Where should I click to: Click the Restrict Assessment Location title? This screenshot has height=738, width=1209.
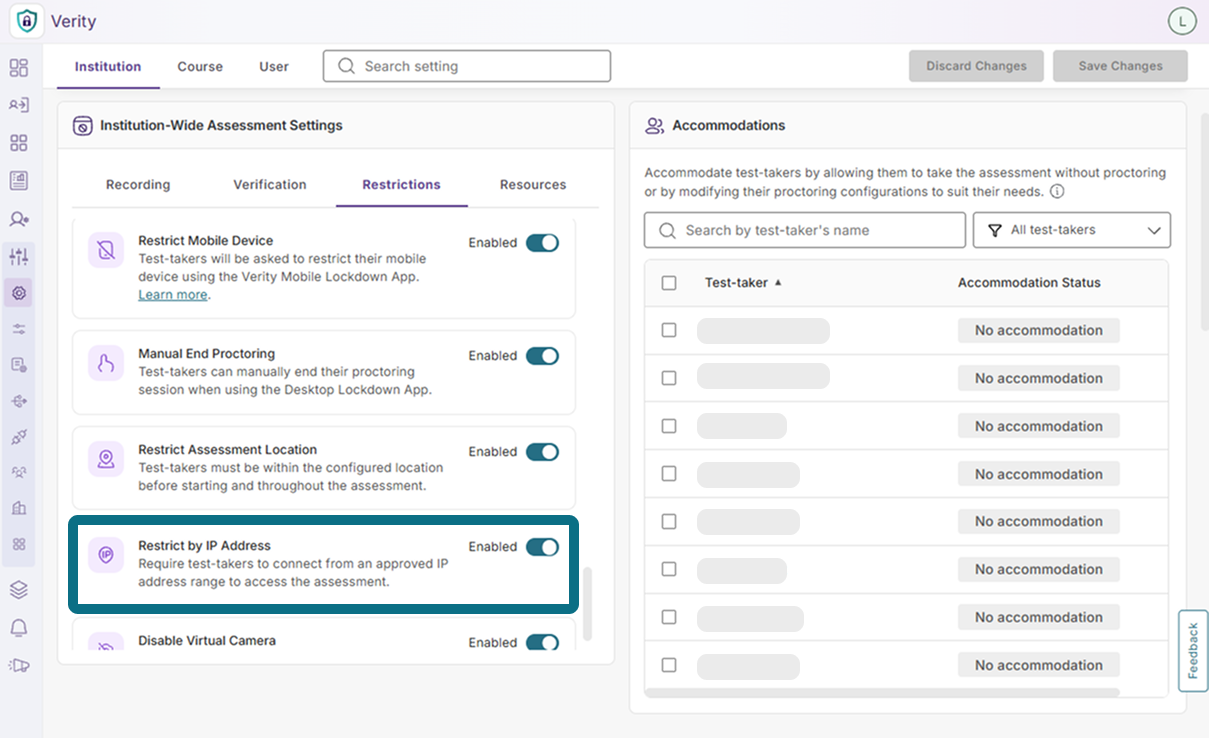pos(227,450)
